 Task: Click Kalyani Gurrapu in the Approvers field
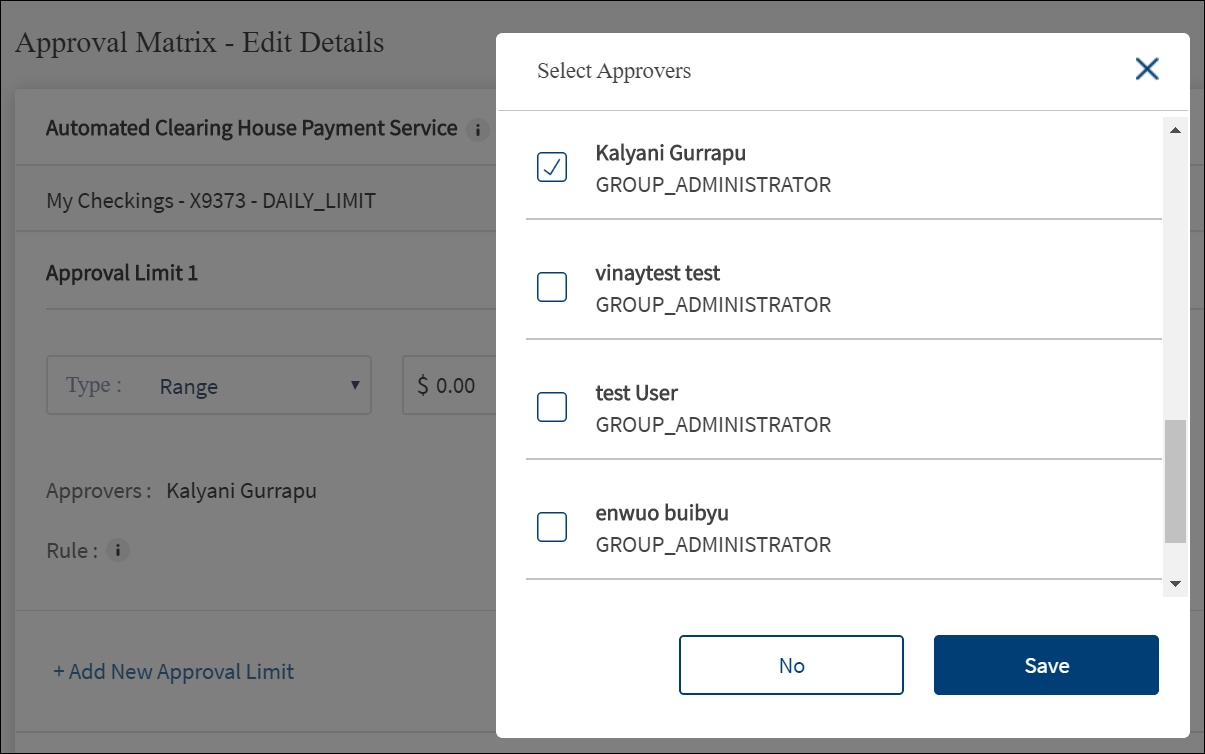(x=242, y=491)
